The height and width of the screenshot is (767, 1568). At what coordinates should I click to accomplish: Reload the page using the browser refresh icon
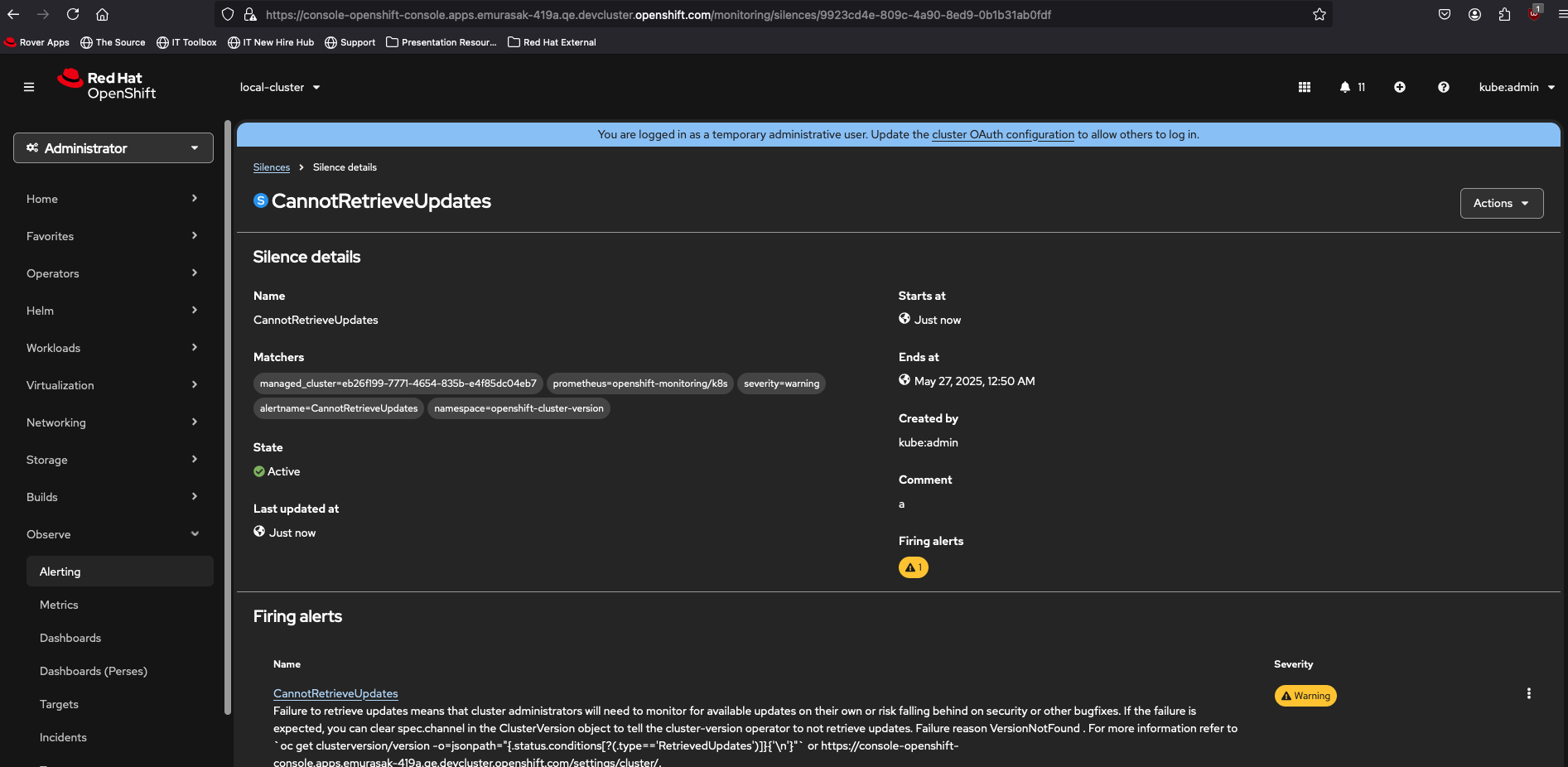click(73, 14)
